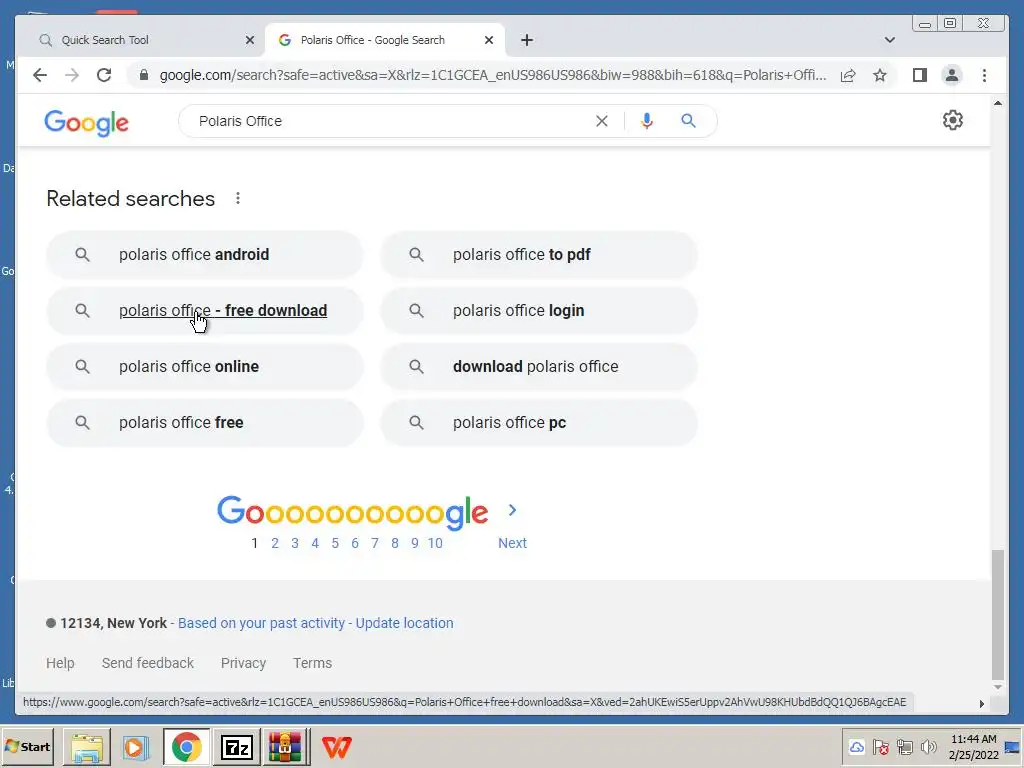The image size is (1024, 768).
Task: Click the Next results link
Action: click(512, 543)
